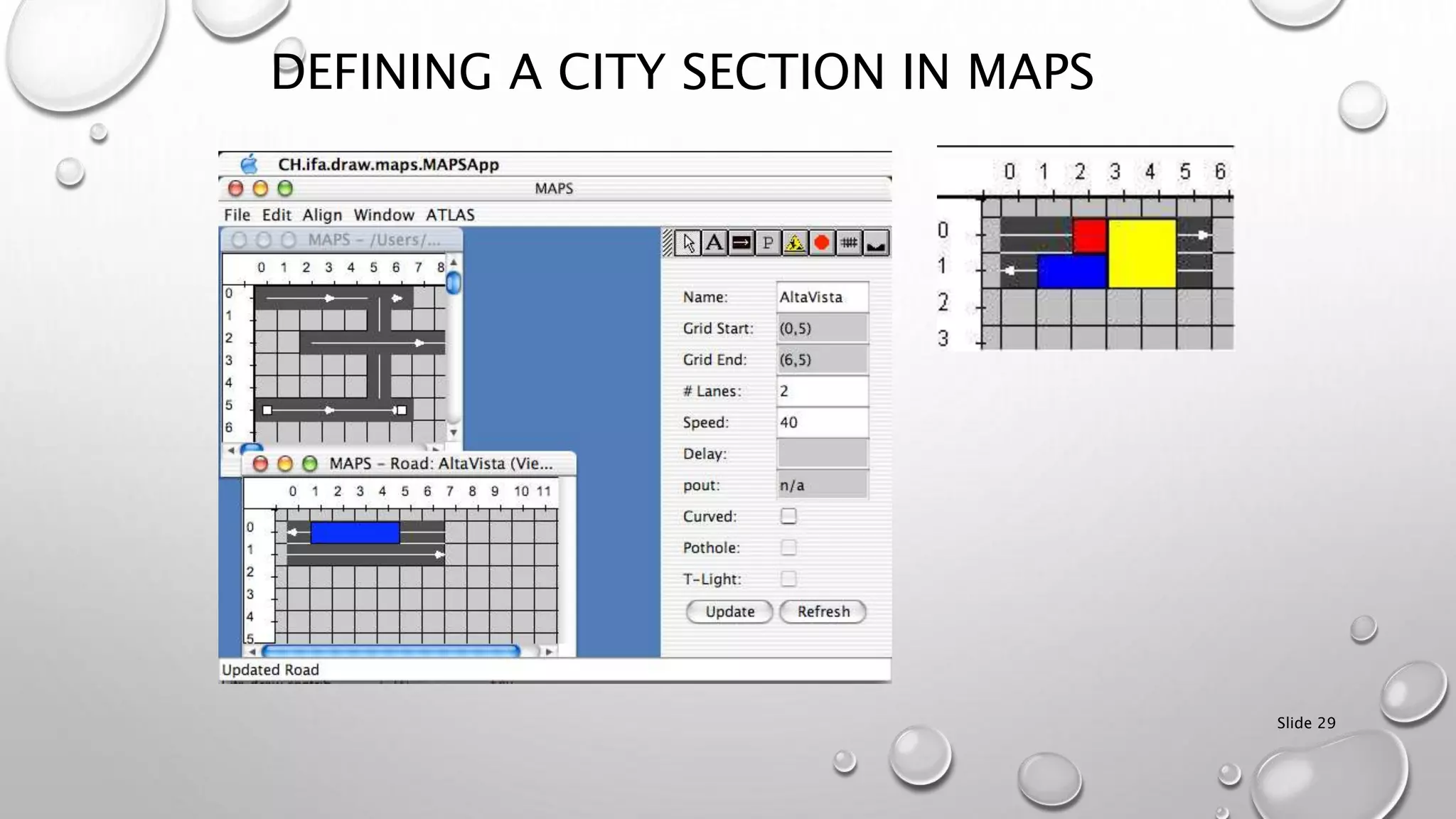Image resolution: width=1456 pixels, height=819 pixels.
Task: Select the yellow construction warning sign tool
Action: [795, 243]
